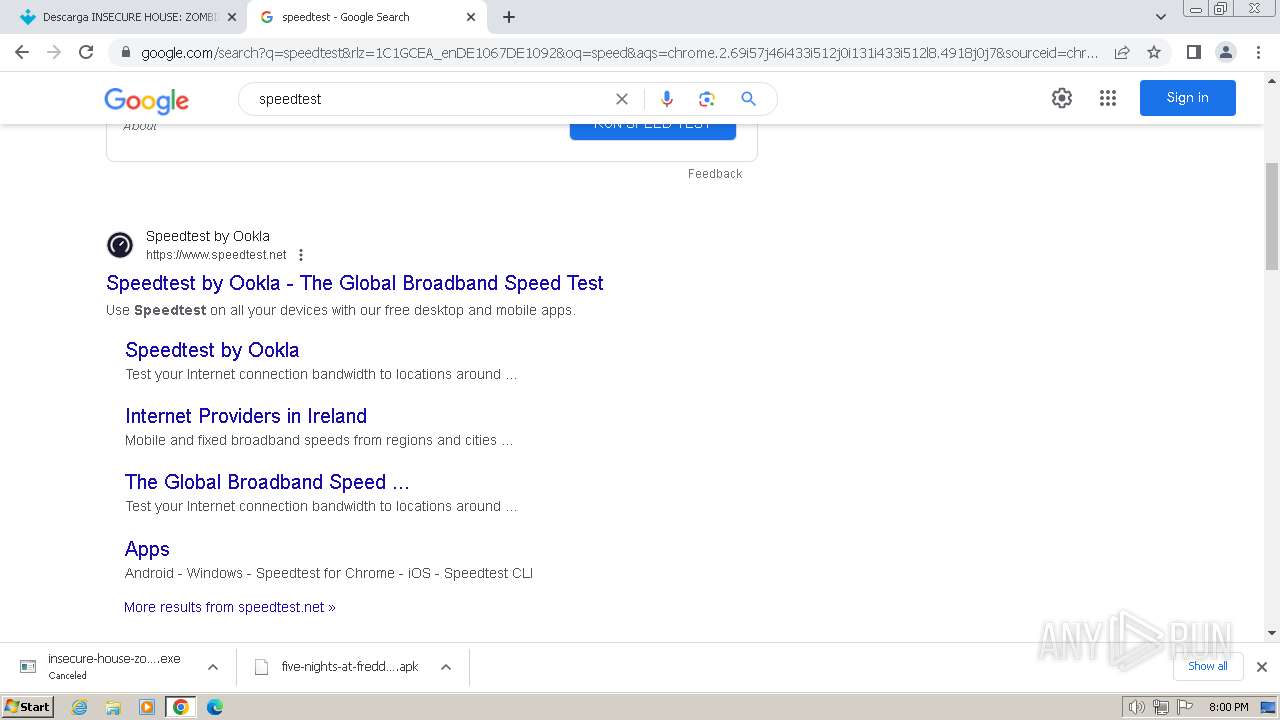This screenshot has width=1280, height=720.
Task: Open Windows Start menu
Action: pos(28,707)
